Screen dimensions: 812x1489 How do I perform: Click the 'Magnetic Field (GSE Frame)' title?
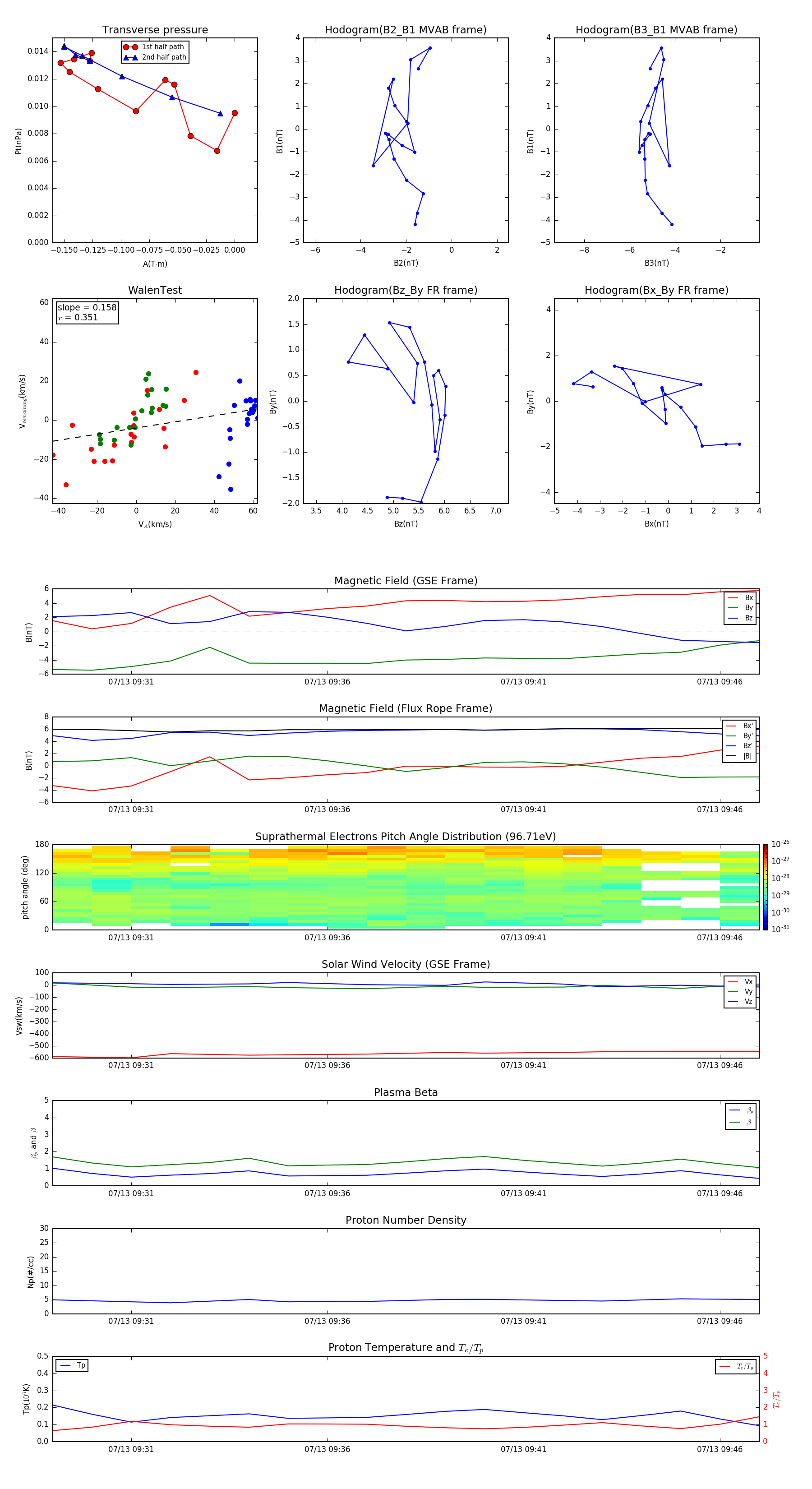tap(406, 581)
